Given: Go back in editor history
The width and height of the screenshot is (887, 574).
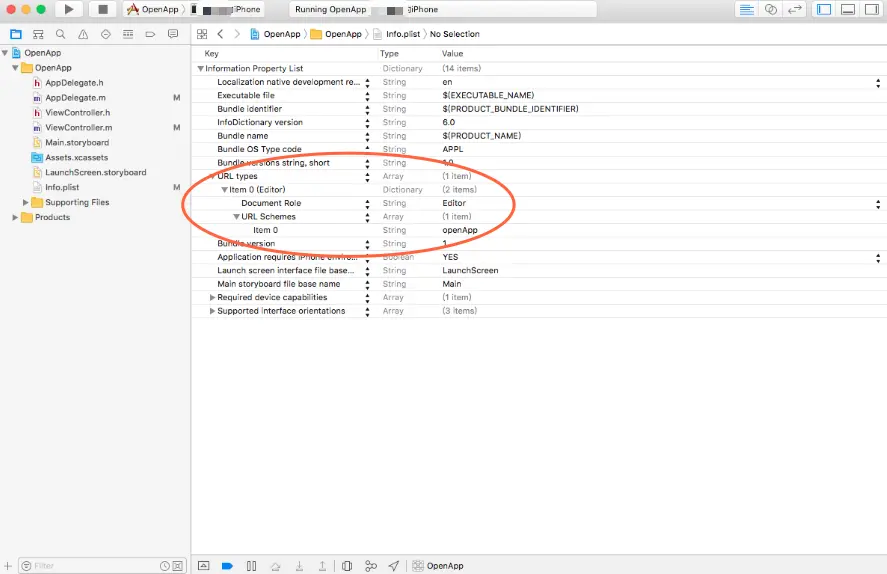Looking at the screenshot, I should pos(220,34).
